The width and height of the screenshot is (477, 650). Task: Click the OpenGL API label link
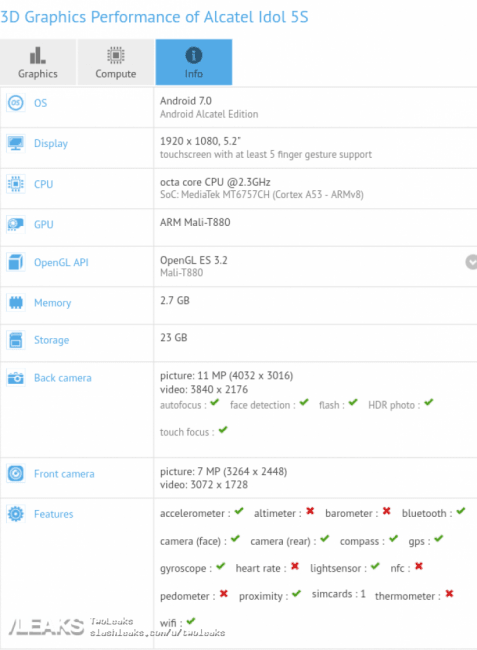61,262
